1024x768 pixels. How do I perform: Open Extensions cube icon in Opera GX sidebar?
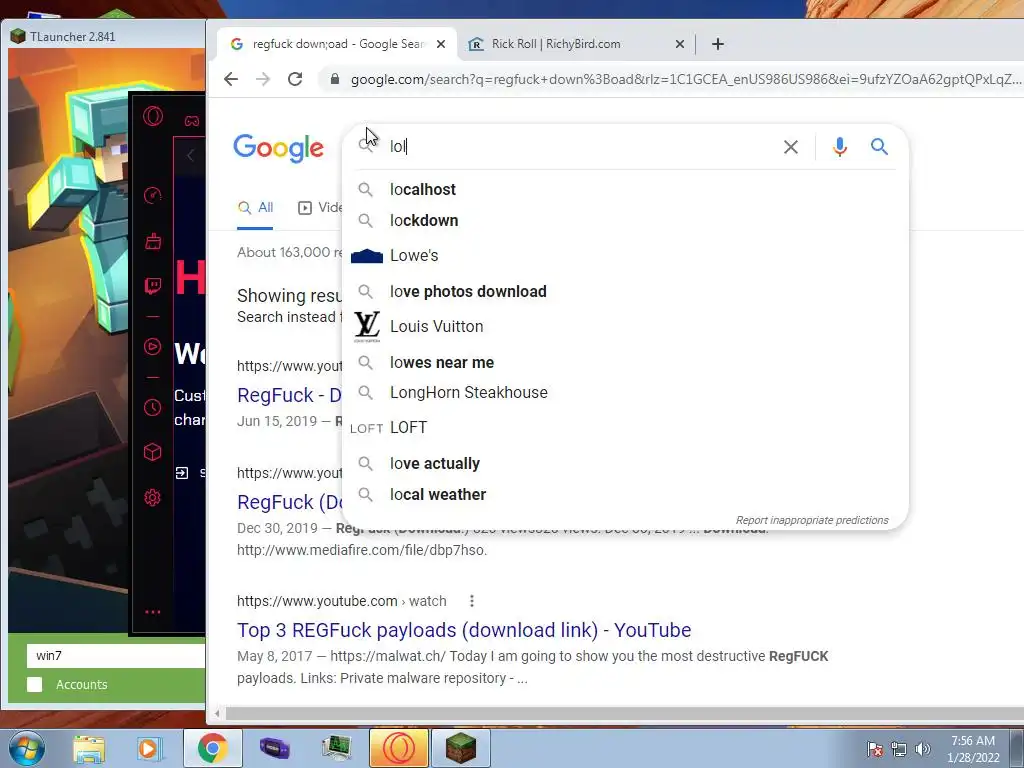click(x=153, y=452)
